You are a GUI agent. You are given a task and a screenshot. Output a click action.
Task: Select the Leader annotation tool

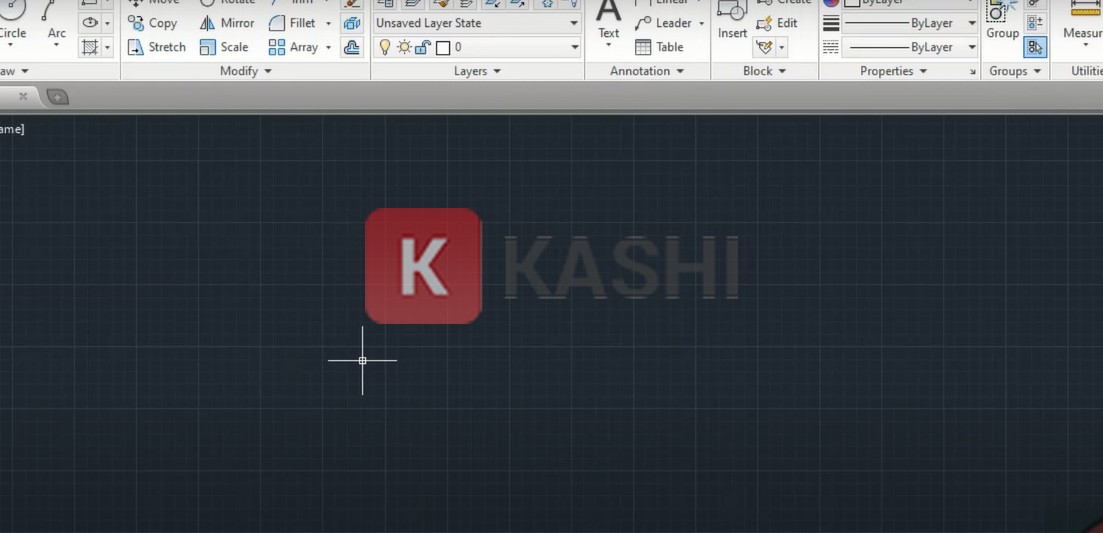point(663,23)
